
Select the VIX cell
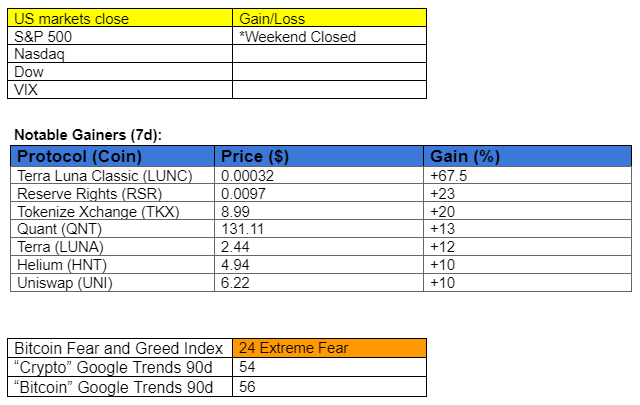pyautogui.click(x=120, y=89)
